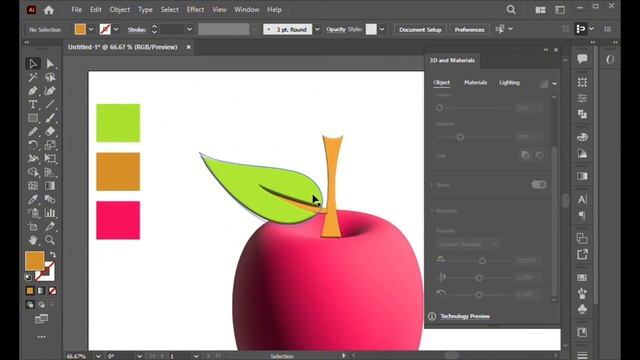The image size is (640, 360).
Task: Select the Rotate tool
Action: pyautogui.click(x=33, y=145)
